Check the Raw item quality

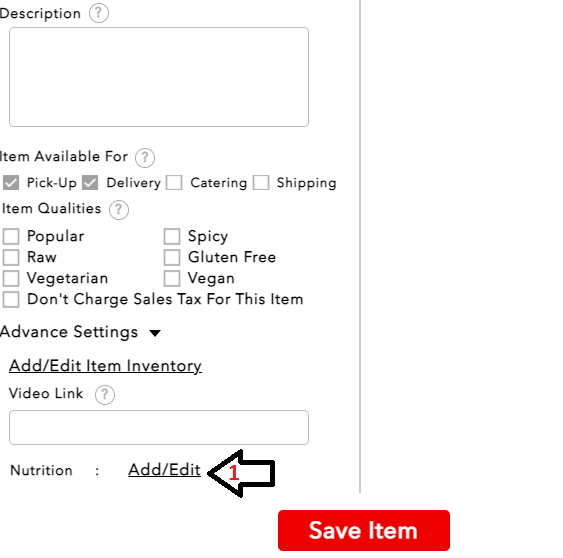pos(11,257)
